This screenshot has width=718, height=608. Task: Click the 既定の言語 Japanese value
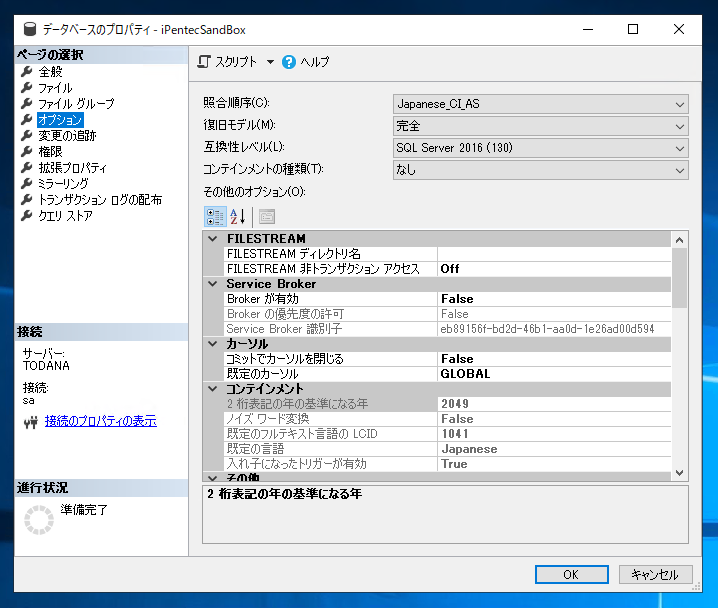[554, 449]
